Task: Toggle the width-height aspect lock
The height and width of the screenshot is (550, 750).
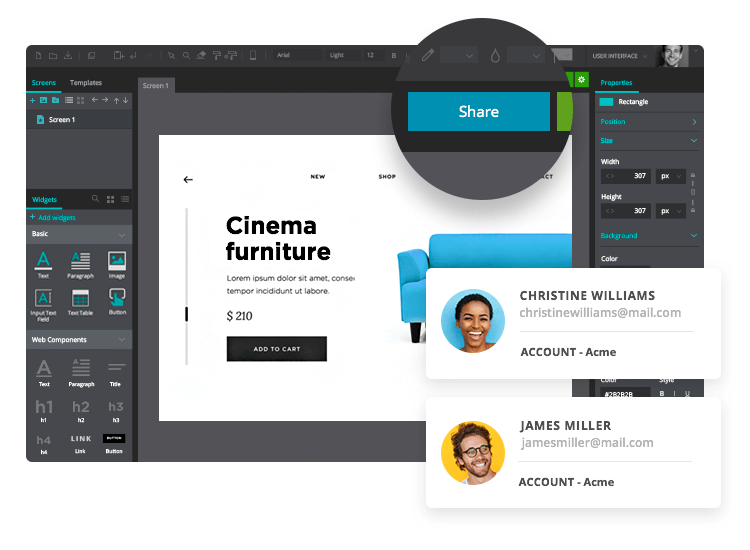Action: click(693, 193)
